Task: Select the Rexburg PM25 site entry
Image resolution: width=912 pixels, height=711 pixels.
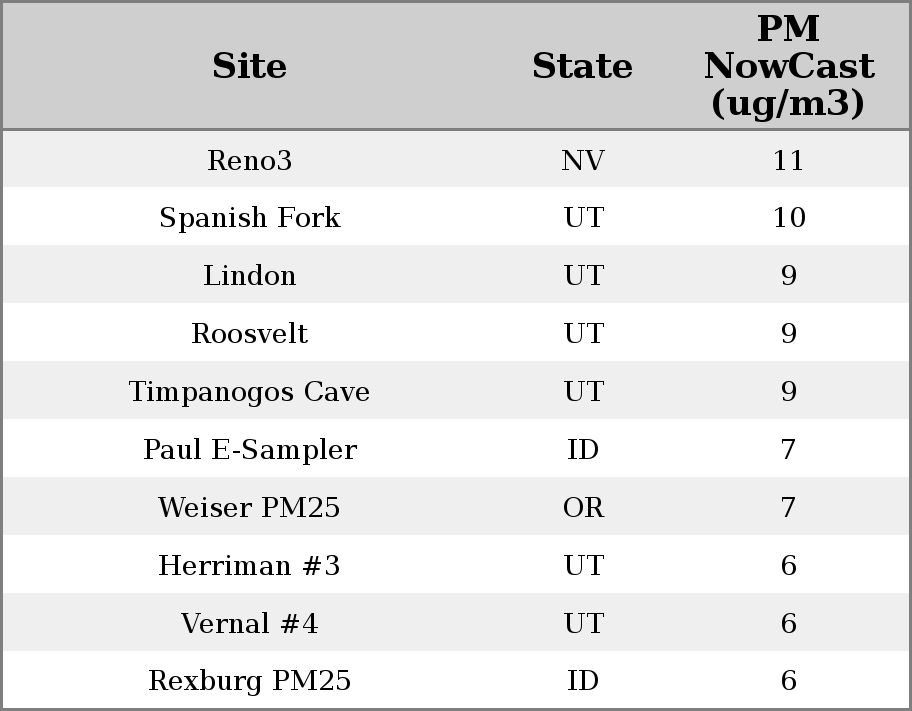Action: 250,681
